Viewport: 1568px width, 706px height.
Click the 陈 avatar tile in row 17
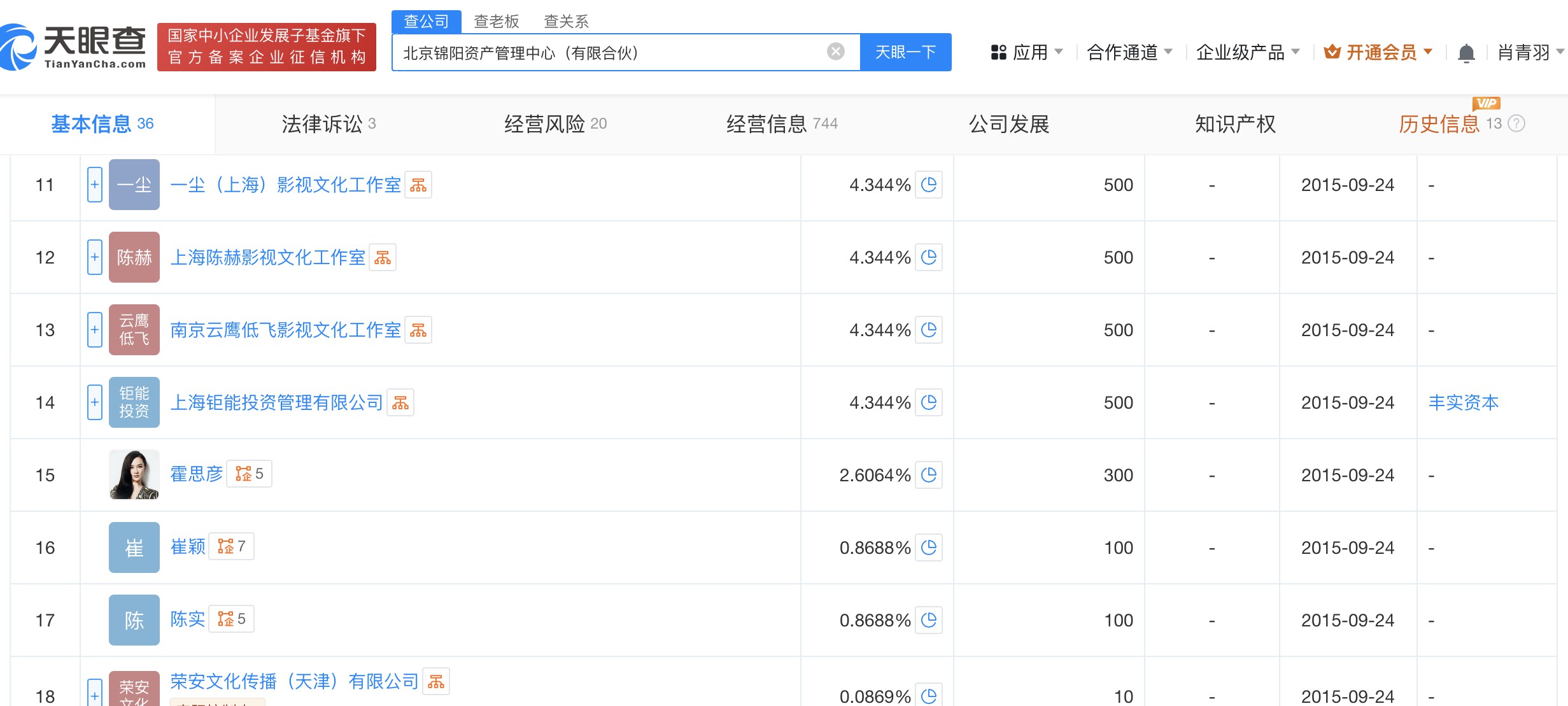(x=134, y=620)
